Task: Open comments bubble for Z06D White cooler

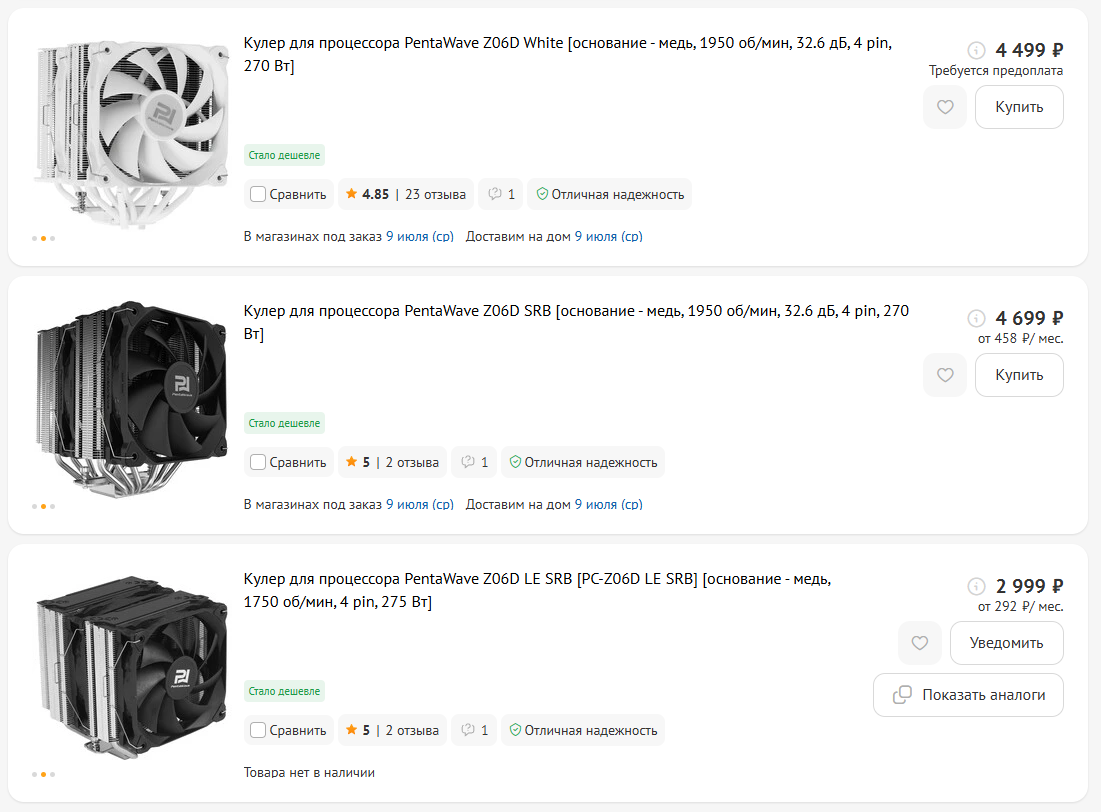Action: tap(501, 195)
